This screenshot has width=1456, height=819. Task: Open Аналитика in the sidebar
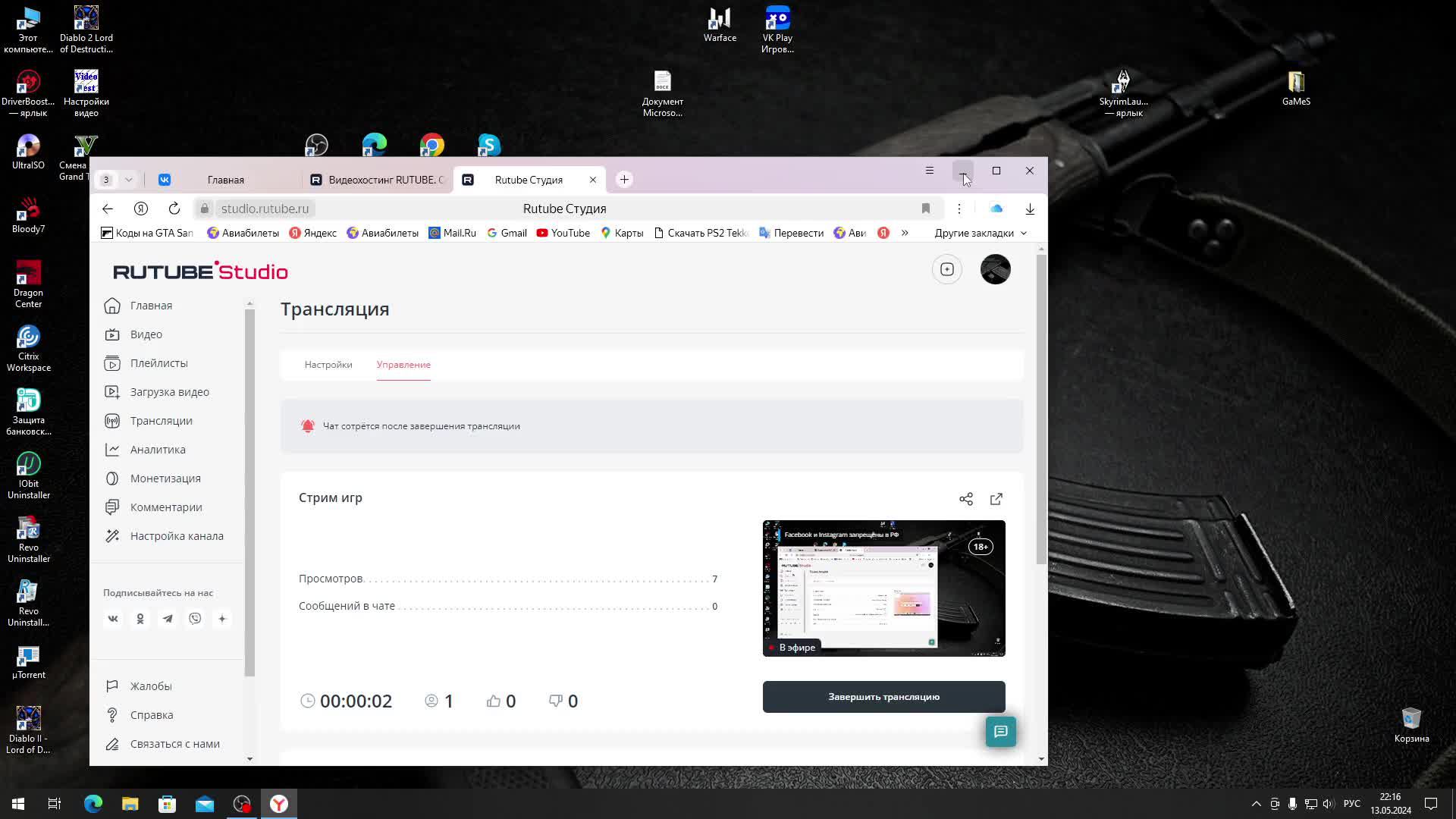[x=158, y=450]
